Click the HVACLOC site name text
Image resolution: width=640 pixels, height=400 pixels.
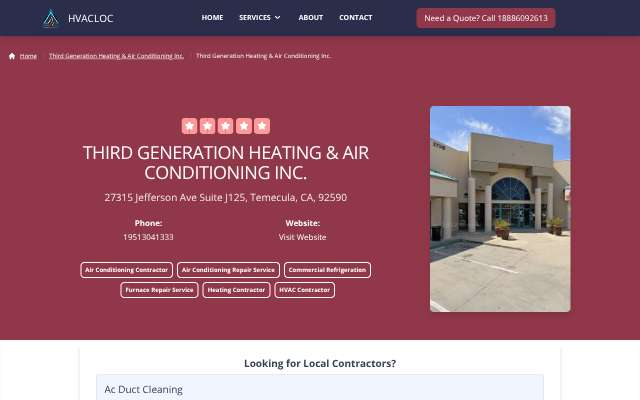(x=91, y=18)
